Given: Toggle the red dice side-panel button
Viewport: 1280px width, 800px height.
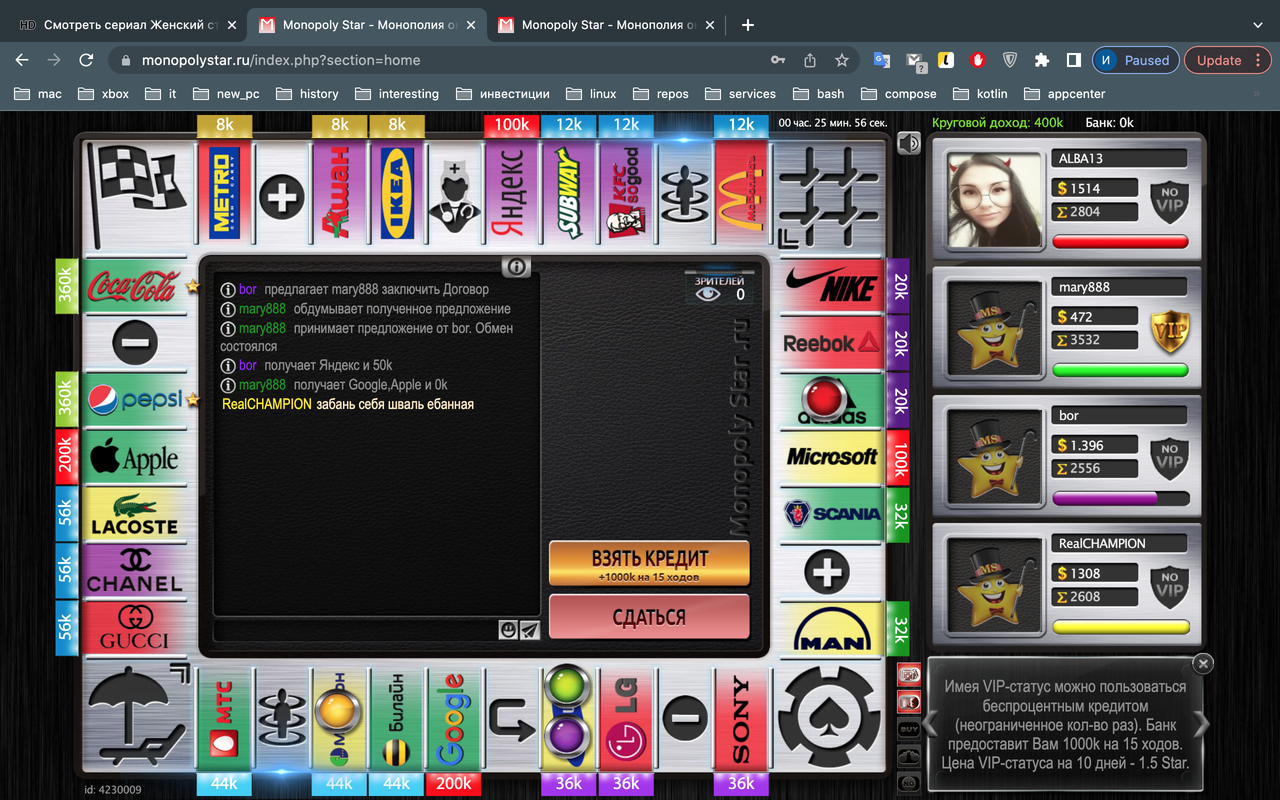Looking at the screenshot, I should (x=909, y=674).
